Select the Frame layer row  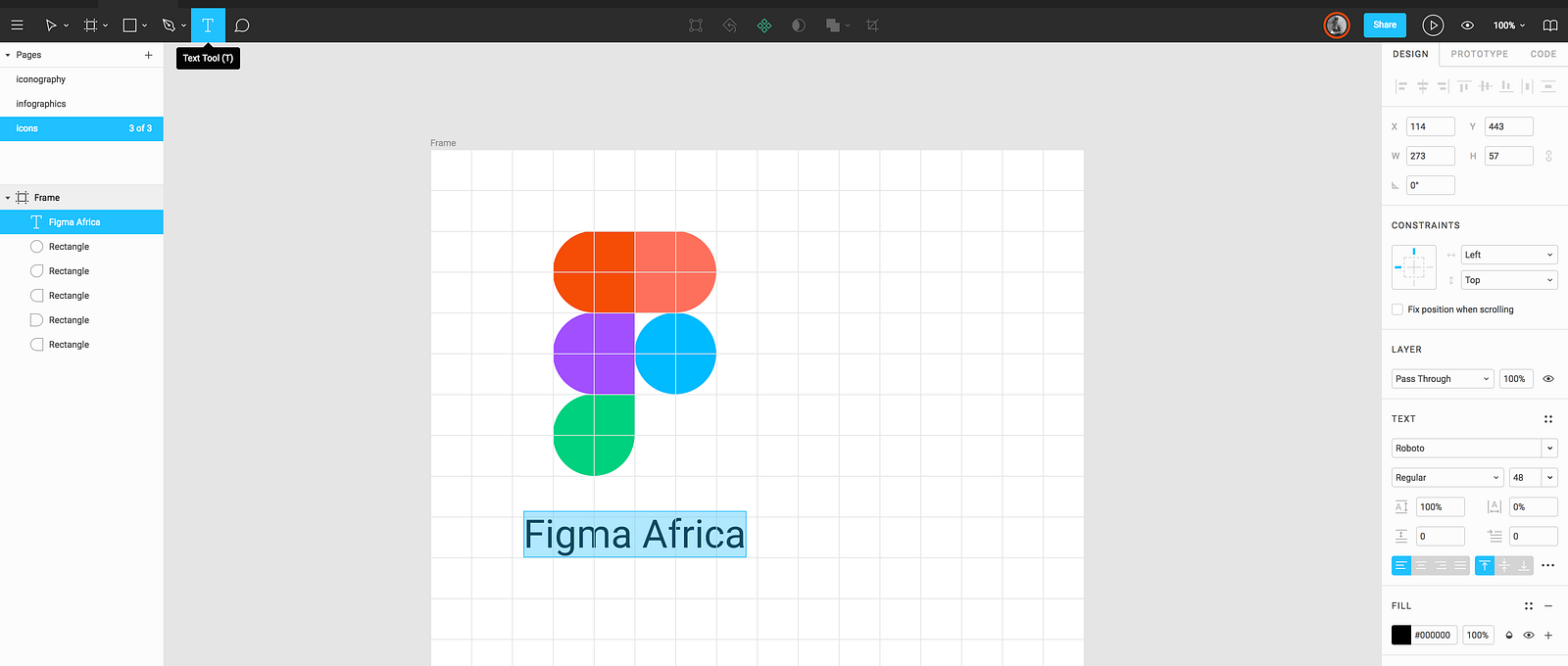tap(81, 198)
